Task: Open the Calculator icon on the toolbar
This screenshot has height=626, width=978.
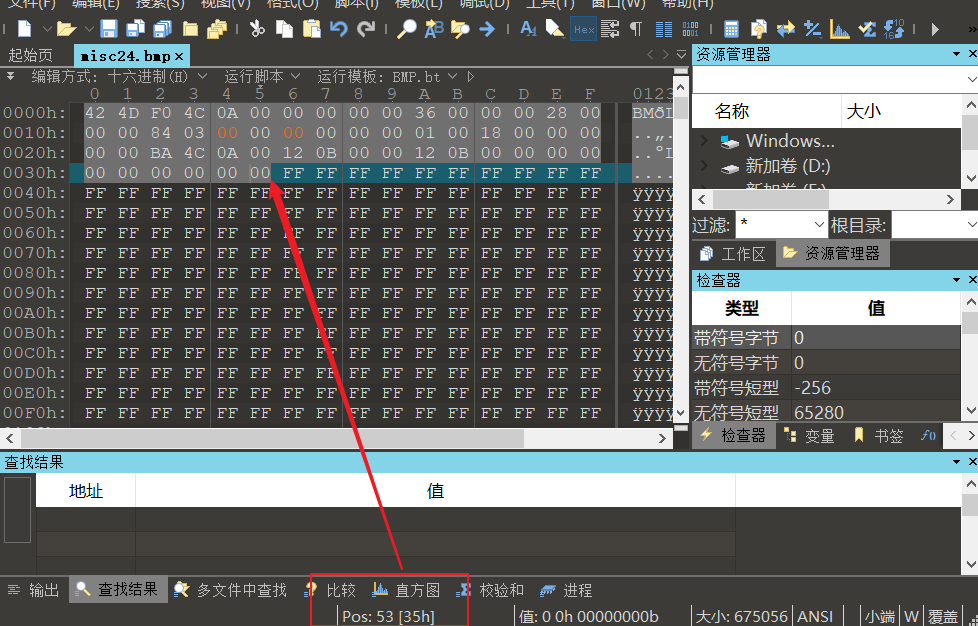Action: (x=731, y=28)
